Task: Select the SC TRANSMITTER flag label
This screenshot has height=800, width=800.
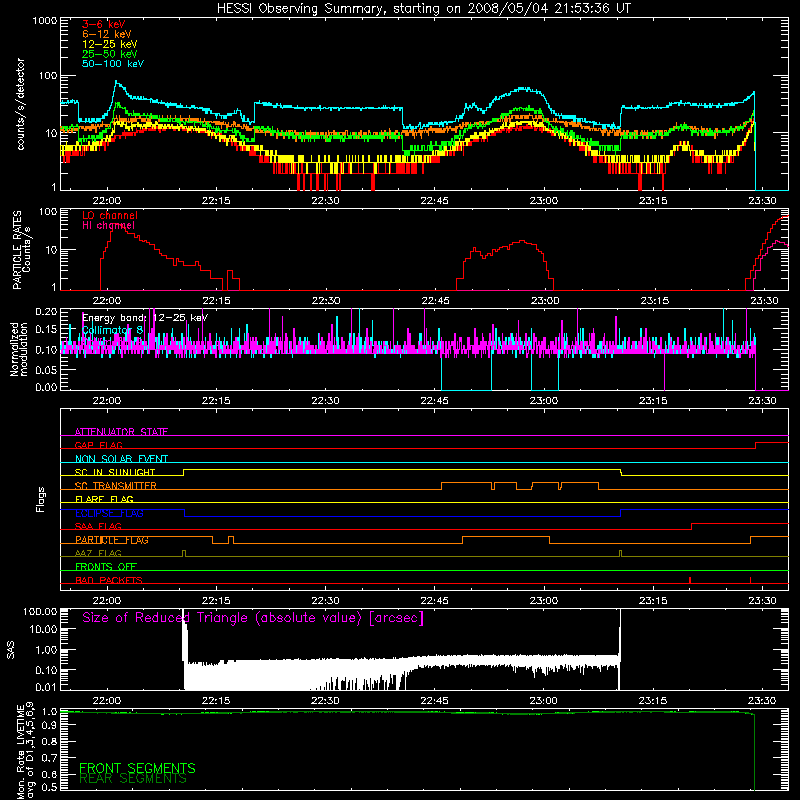Action: [x=116, y=486]
